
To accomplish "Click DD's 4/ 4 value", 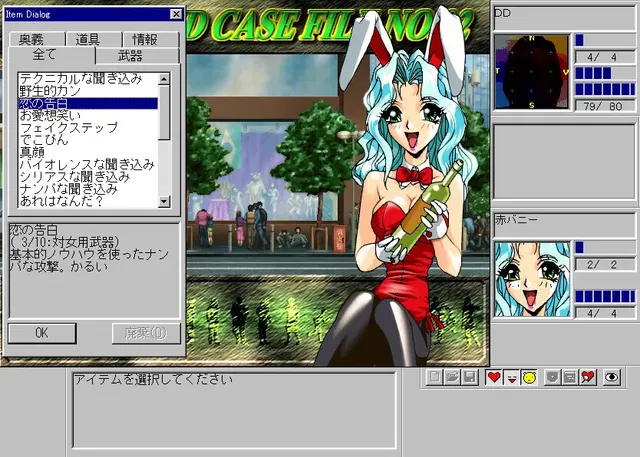I will pyautogui.click(x=605, y=57).
